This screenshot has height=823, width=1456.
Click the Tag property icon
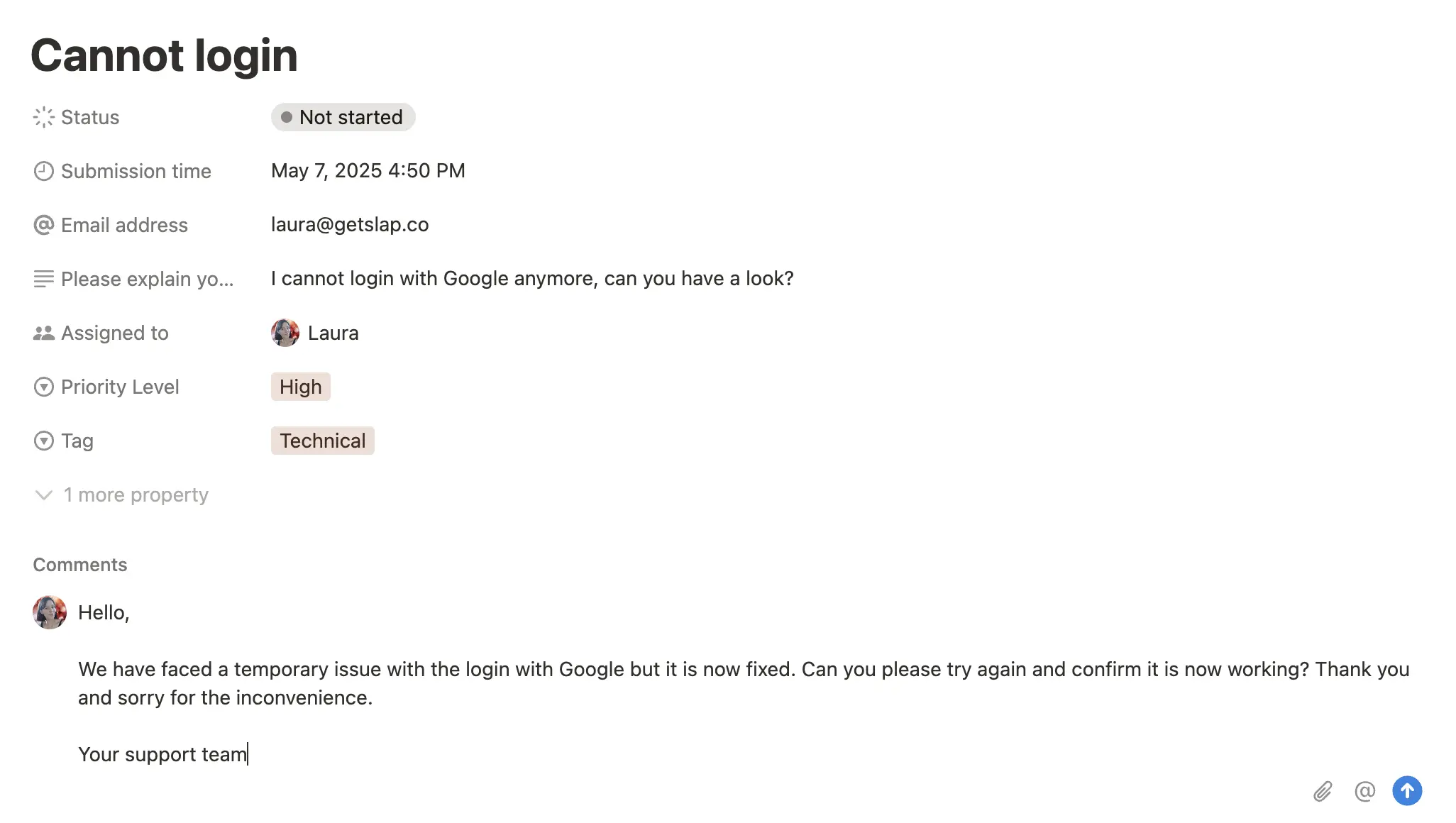coord(44,441)
